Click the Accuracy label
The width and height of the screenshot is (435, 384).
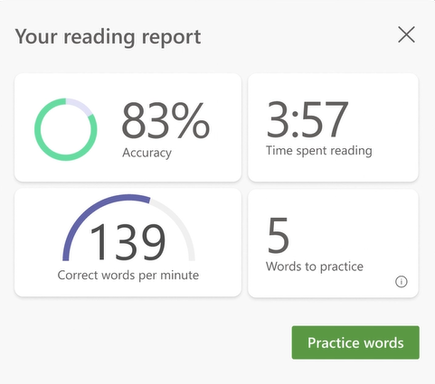(147, 153)
